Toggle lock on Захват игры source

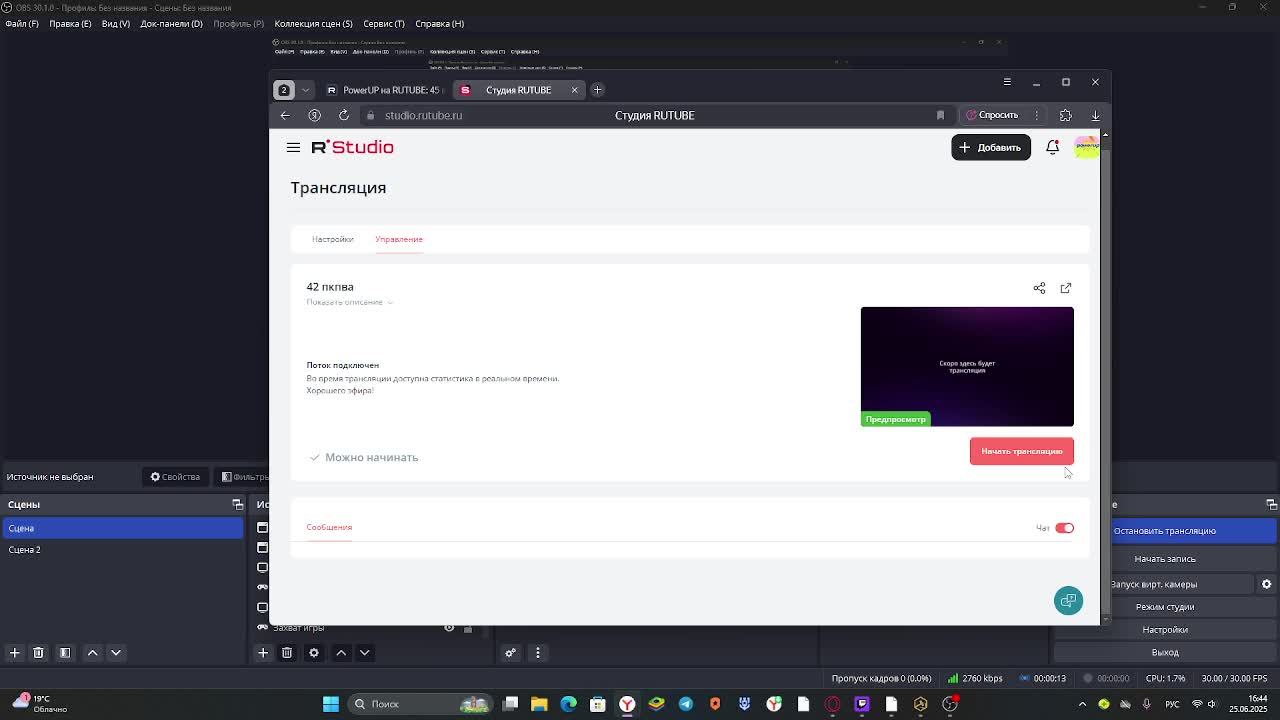coord(467,628)
